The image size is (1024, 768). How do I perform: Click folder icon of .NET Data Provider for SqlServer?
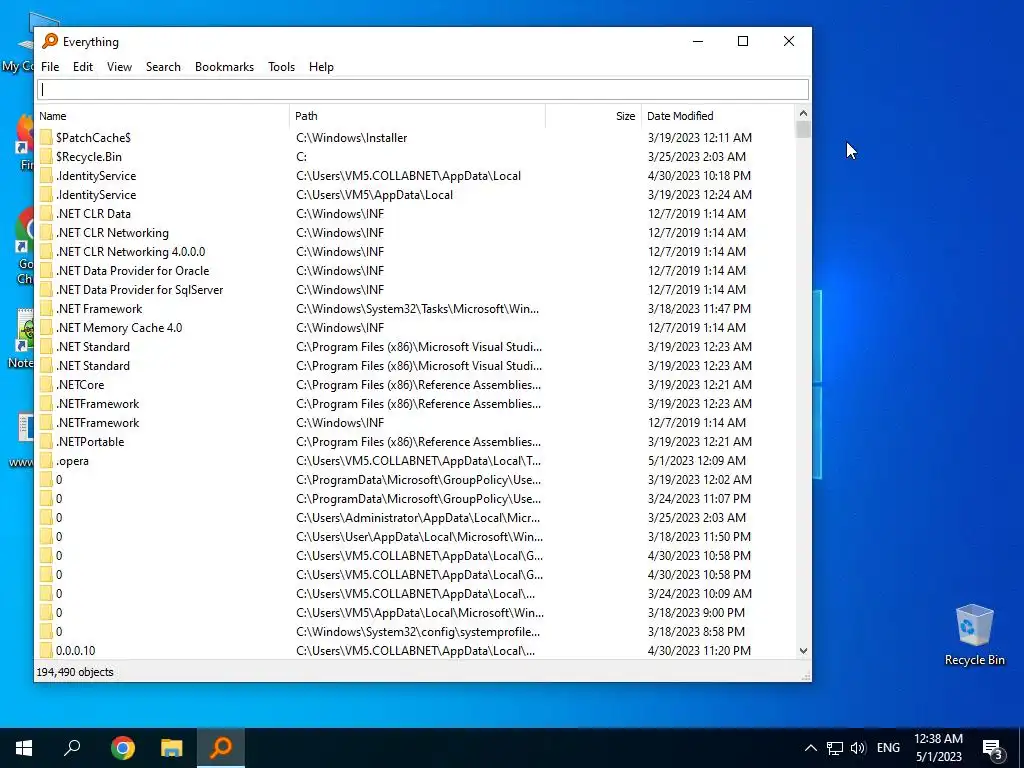click(46, 289)
